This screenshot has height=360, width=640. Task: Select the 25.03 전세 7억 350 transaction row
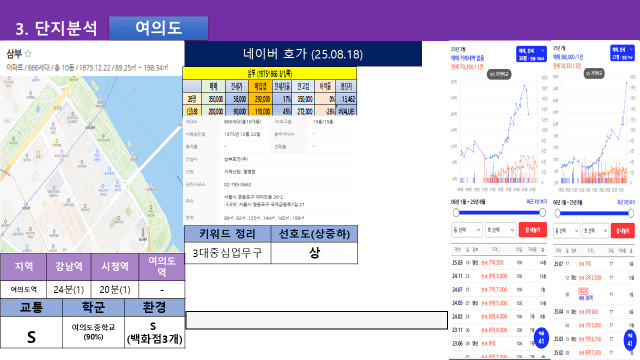click(x=499, y=263)
